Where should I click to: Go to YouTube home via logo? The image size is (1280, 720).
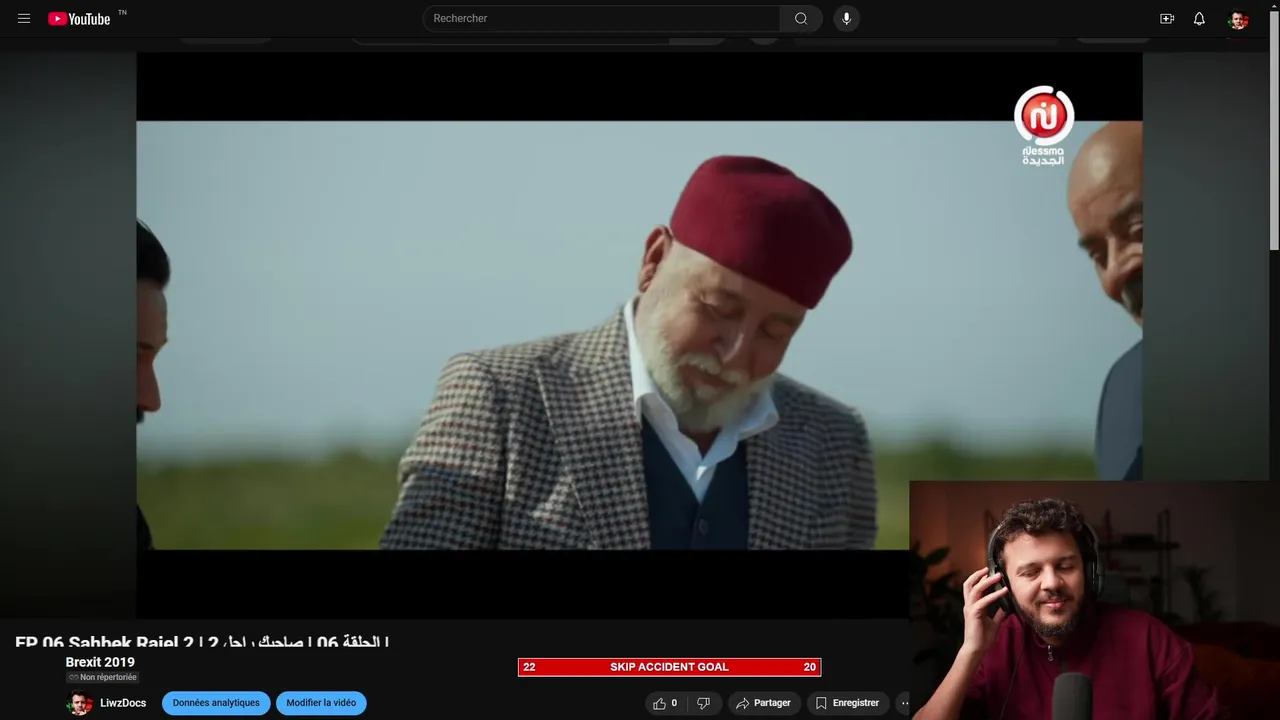pos(79,19)
